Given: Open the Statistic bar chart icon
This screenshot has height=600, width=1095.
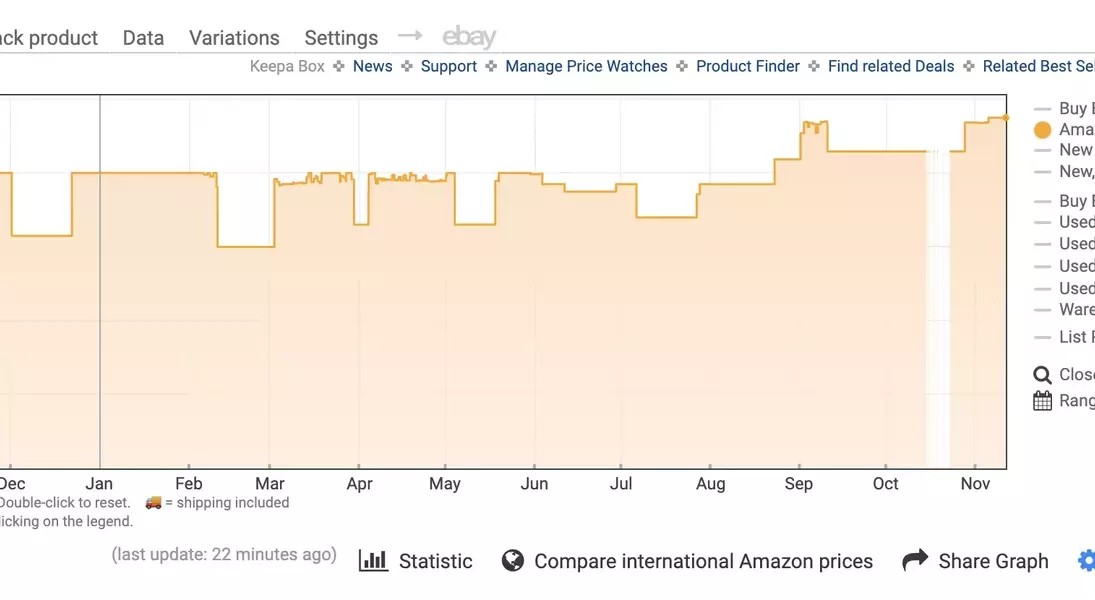Looking at the screenshot, I should coord(373,561).
